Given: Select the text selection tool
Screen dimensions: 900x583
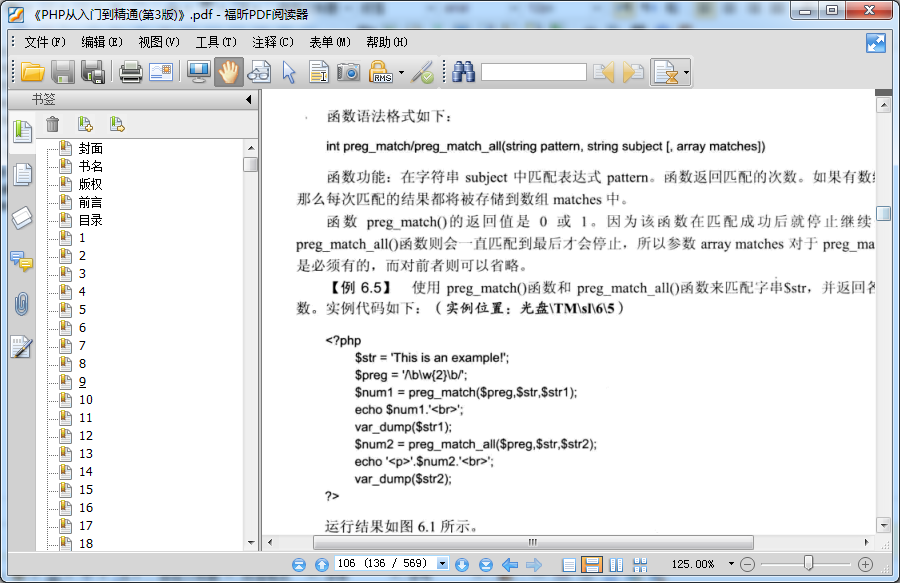Looking at the screenshot, I should (x=317, y=72).
